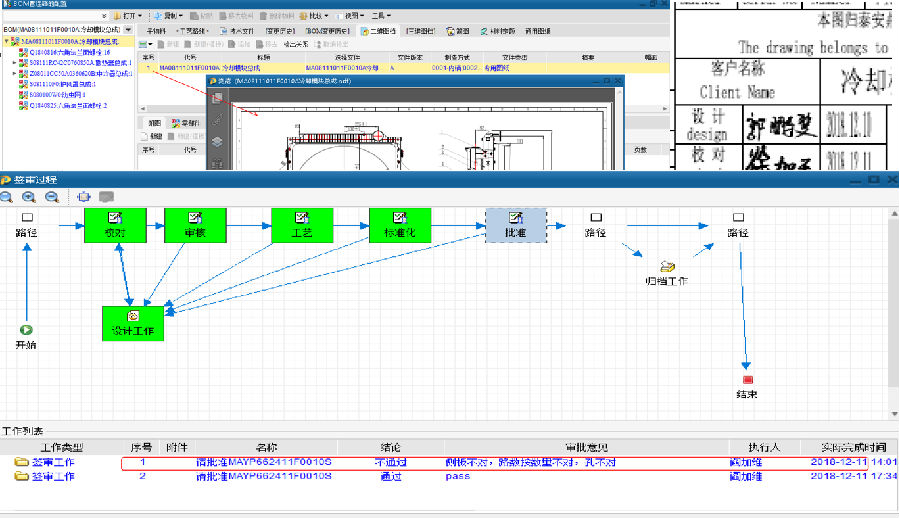Click the red 结束 end node
The width and height of the screenshot is (899, 518).
(747, 380)
